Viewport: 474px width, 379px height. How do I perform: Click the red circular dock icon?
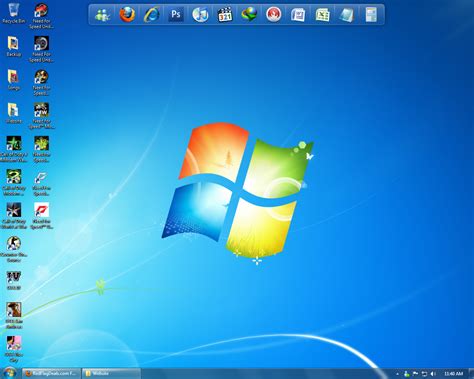274,15
